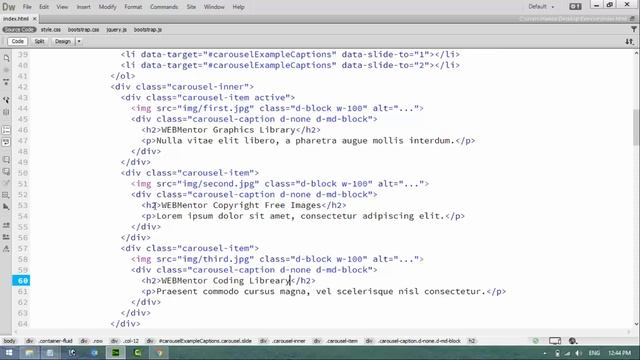Select the body tag in tag selector
The height and width of the screenshot is (360, 640).
[x=9, y=341]
